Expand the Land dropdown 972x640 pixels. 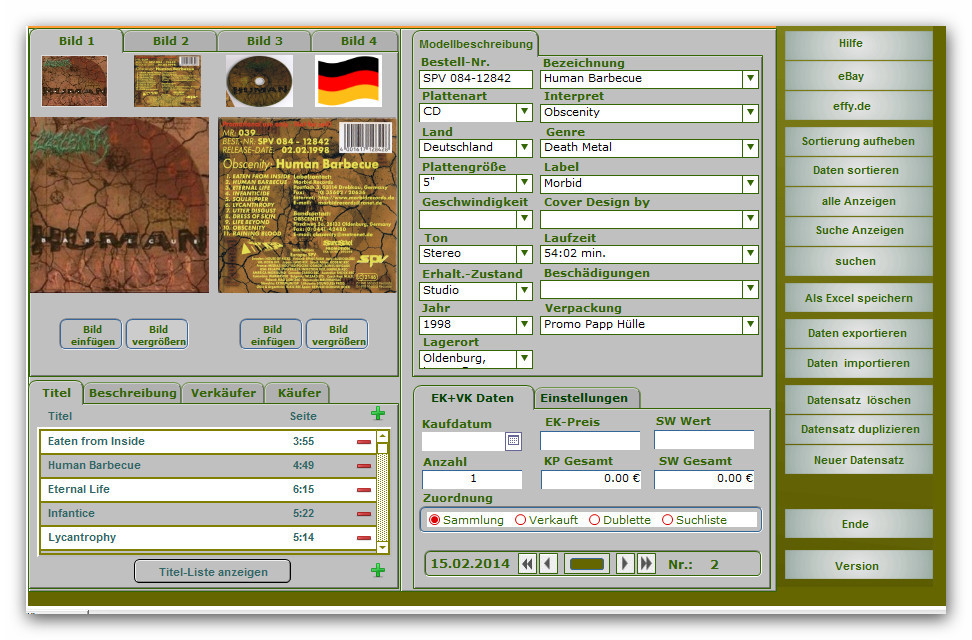tap(524, 148)
